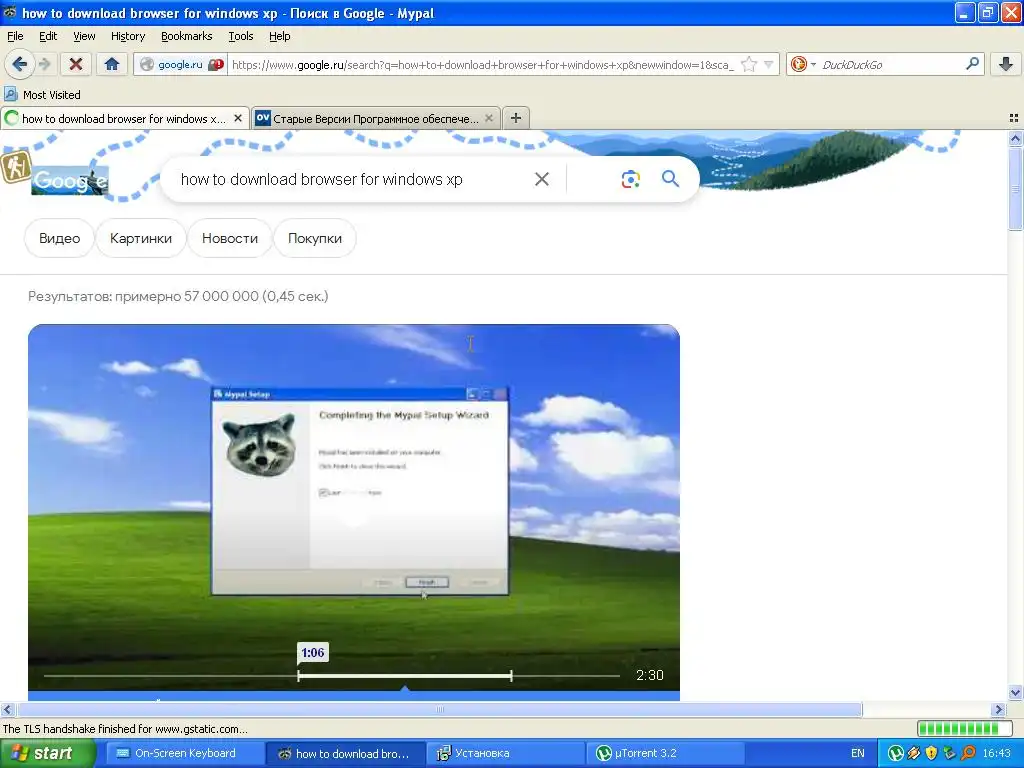This screenshot has height=768, width=1024.
Task: Submit search with the blue magnifier icon
Action: click(x=670, y=179)
